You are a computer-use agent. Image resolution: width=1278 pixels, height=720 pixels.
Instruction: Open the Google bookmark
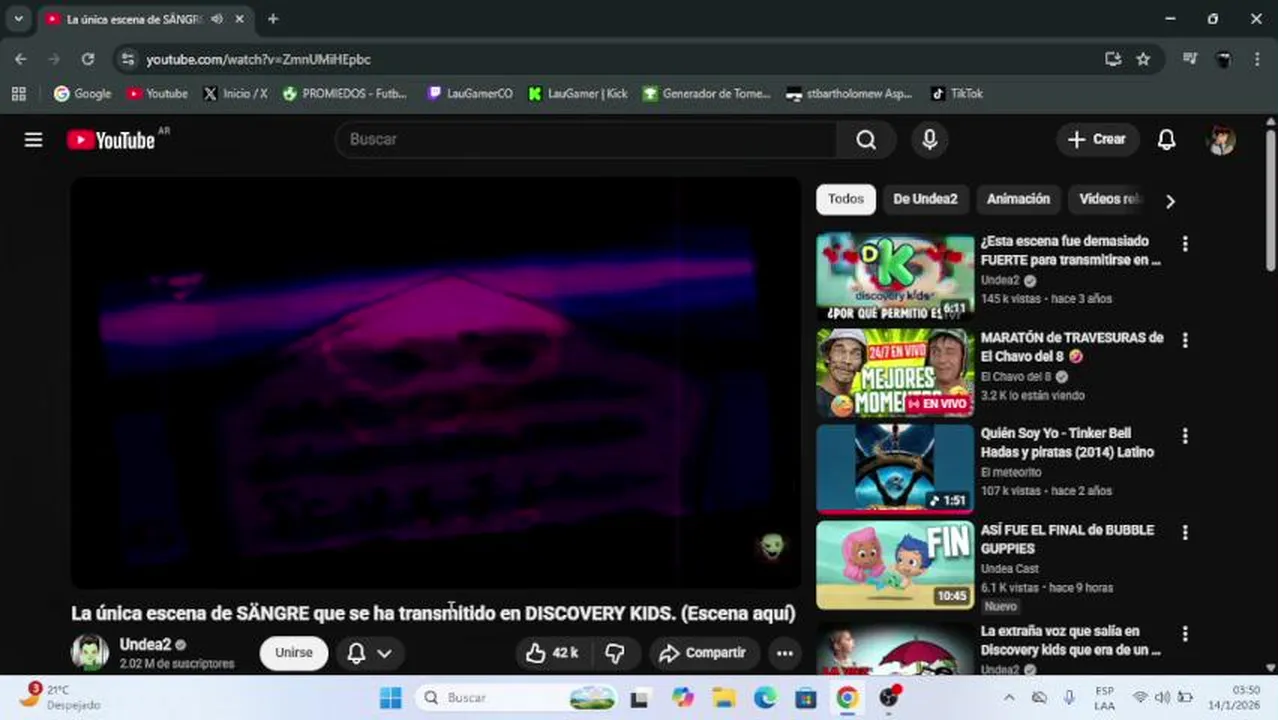[x=82, y=93]
